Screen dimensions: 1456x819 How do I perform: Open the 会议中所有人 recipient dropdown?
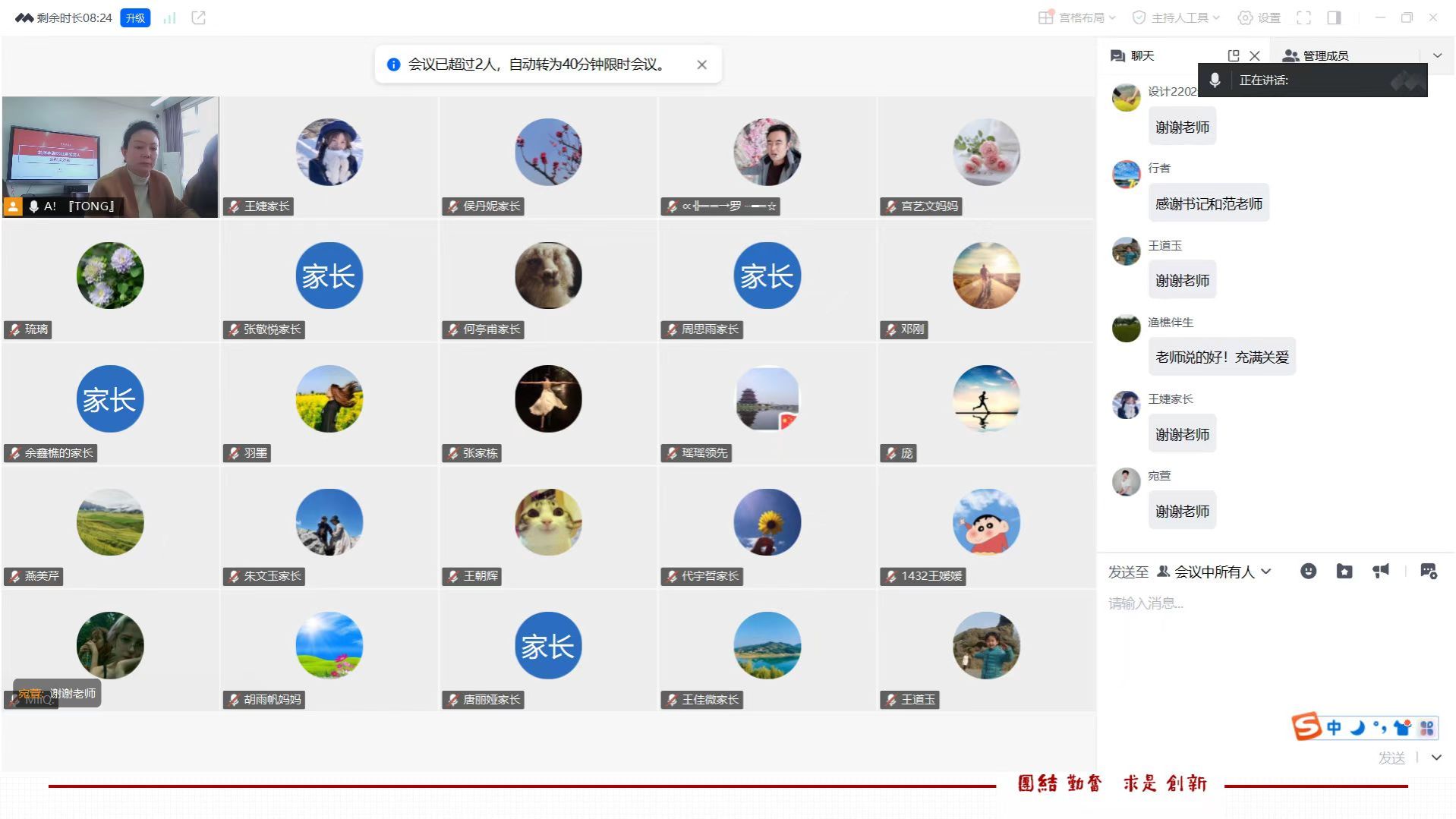1214,572
